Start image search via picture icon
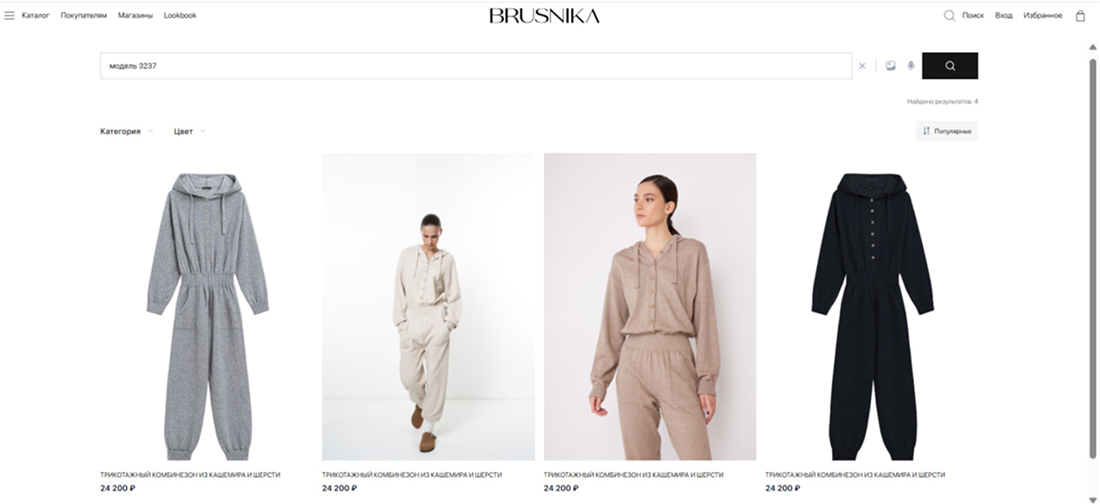Screen dimensions: 1100x504 pos(890,66)
